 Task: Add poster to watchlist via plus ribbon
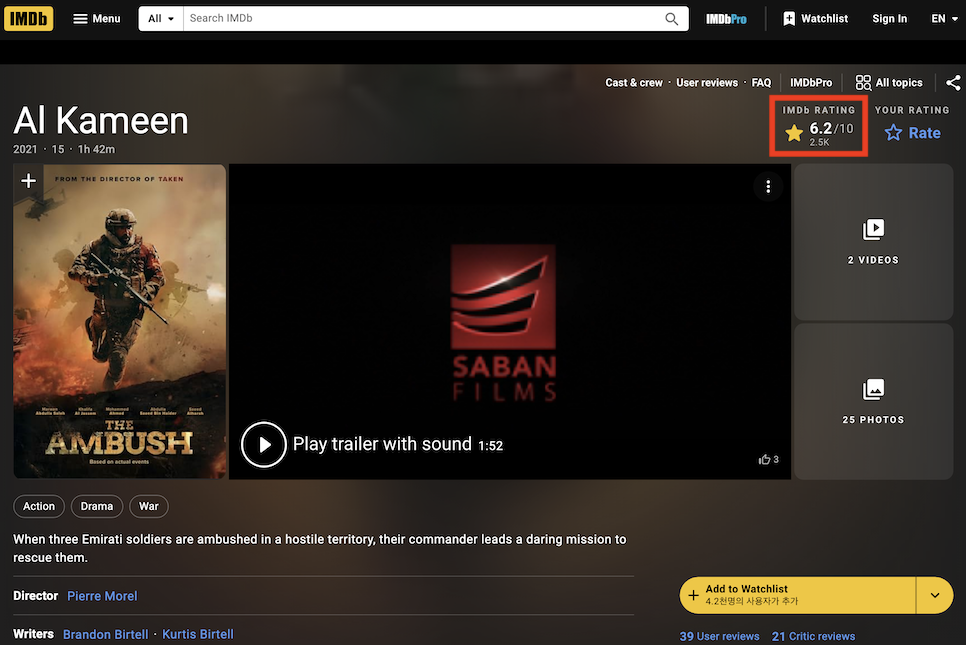pos(28,181)
